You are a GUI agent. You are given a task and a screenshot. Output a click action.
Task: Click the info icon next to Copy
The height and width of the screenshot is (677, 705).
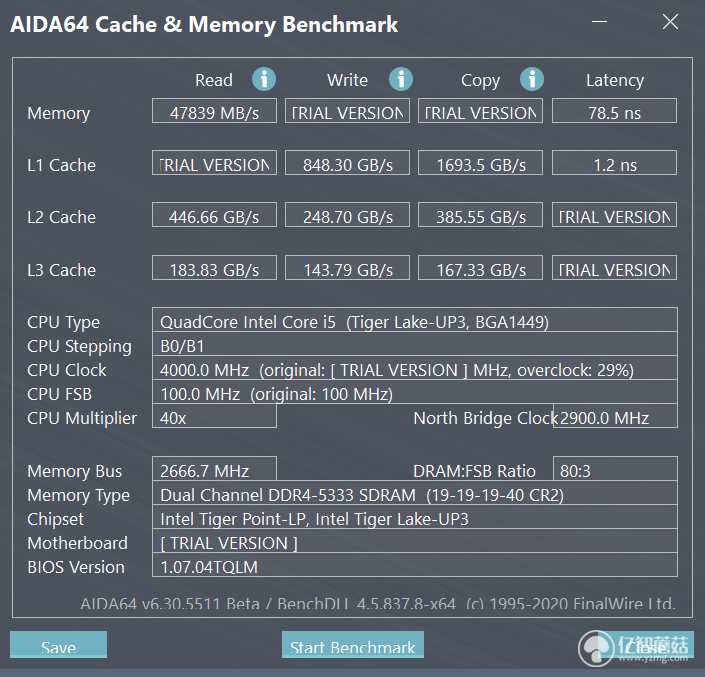point(532,79)
